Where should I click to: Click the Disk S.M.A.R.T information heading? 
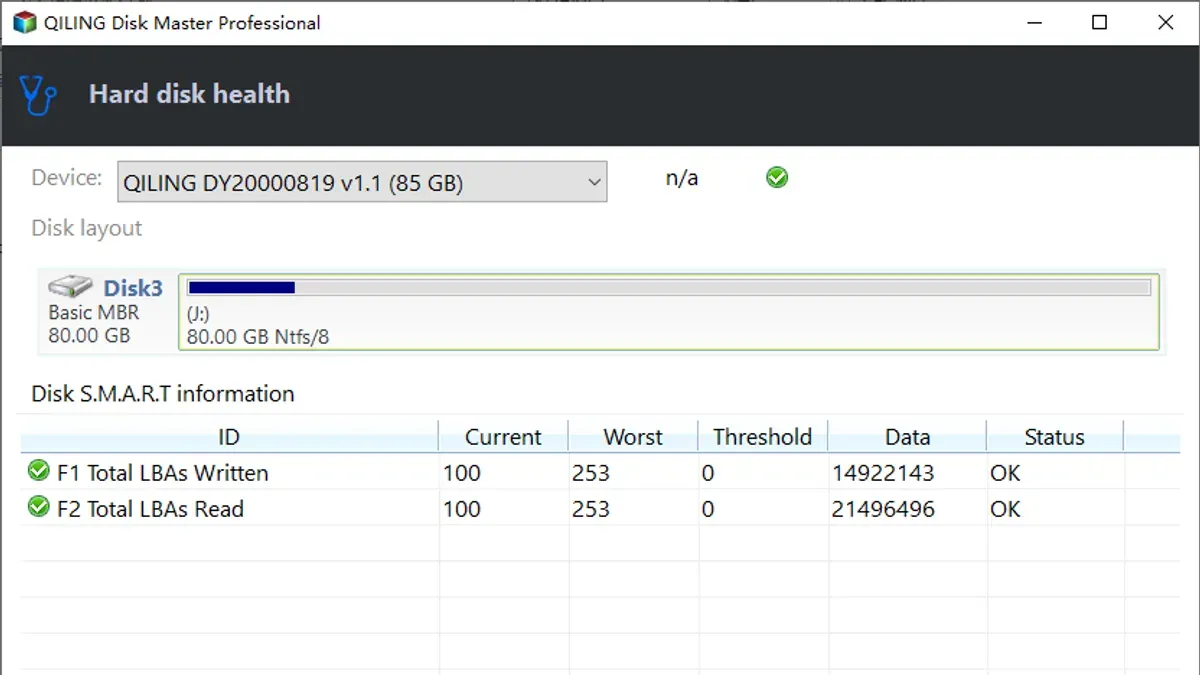(163, 393)
